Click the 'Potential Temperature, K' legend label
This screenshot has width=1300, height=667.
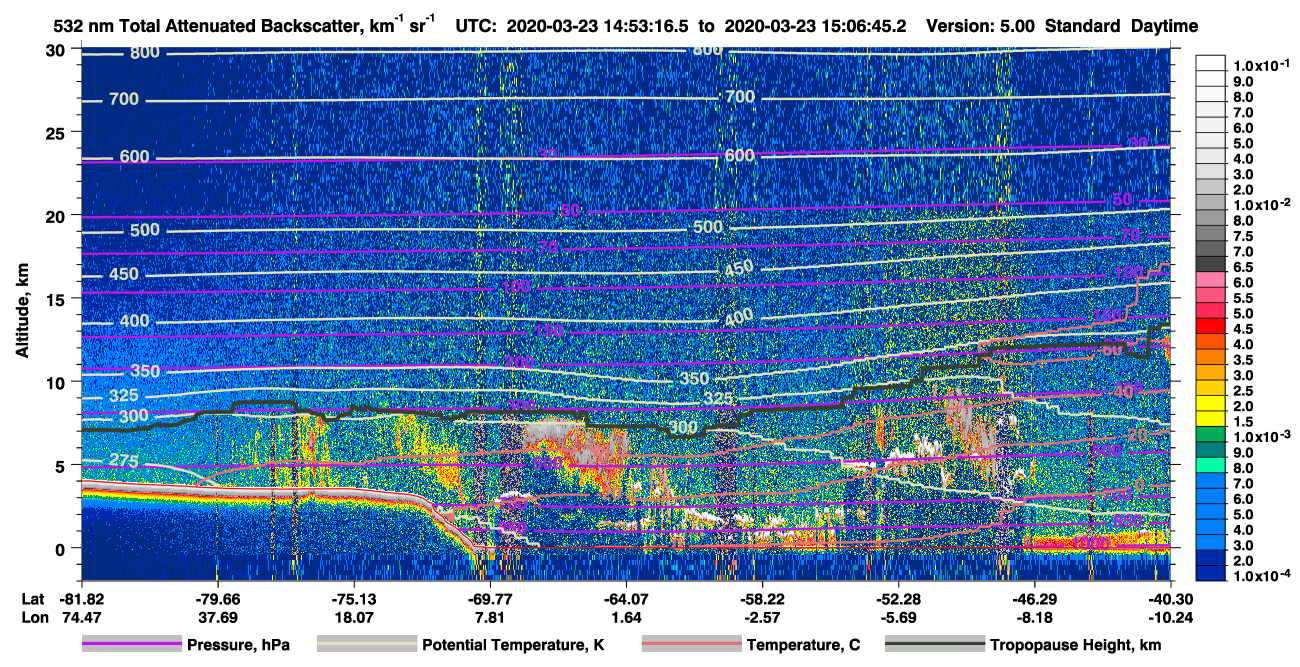pyautogui.click(x=513, y=645)
